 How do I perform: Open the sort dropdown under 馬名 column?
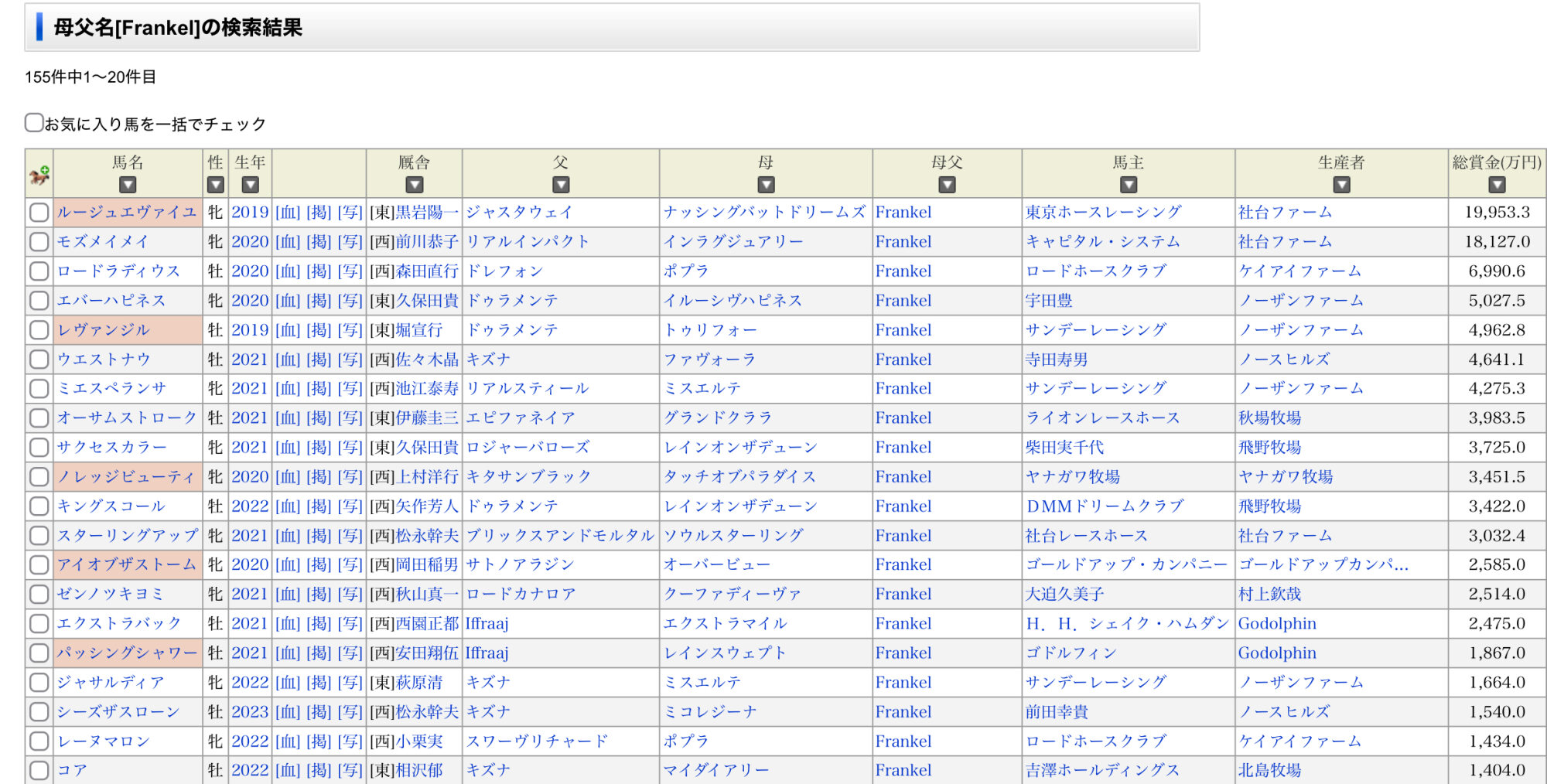coord(128,185)
